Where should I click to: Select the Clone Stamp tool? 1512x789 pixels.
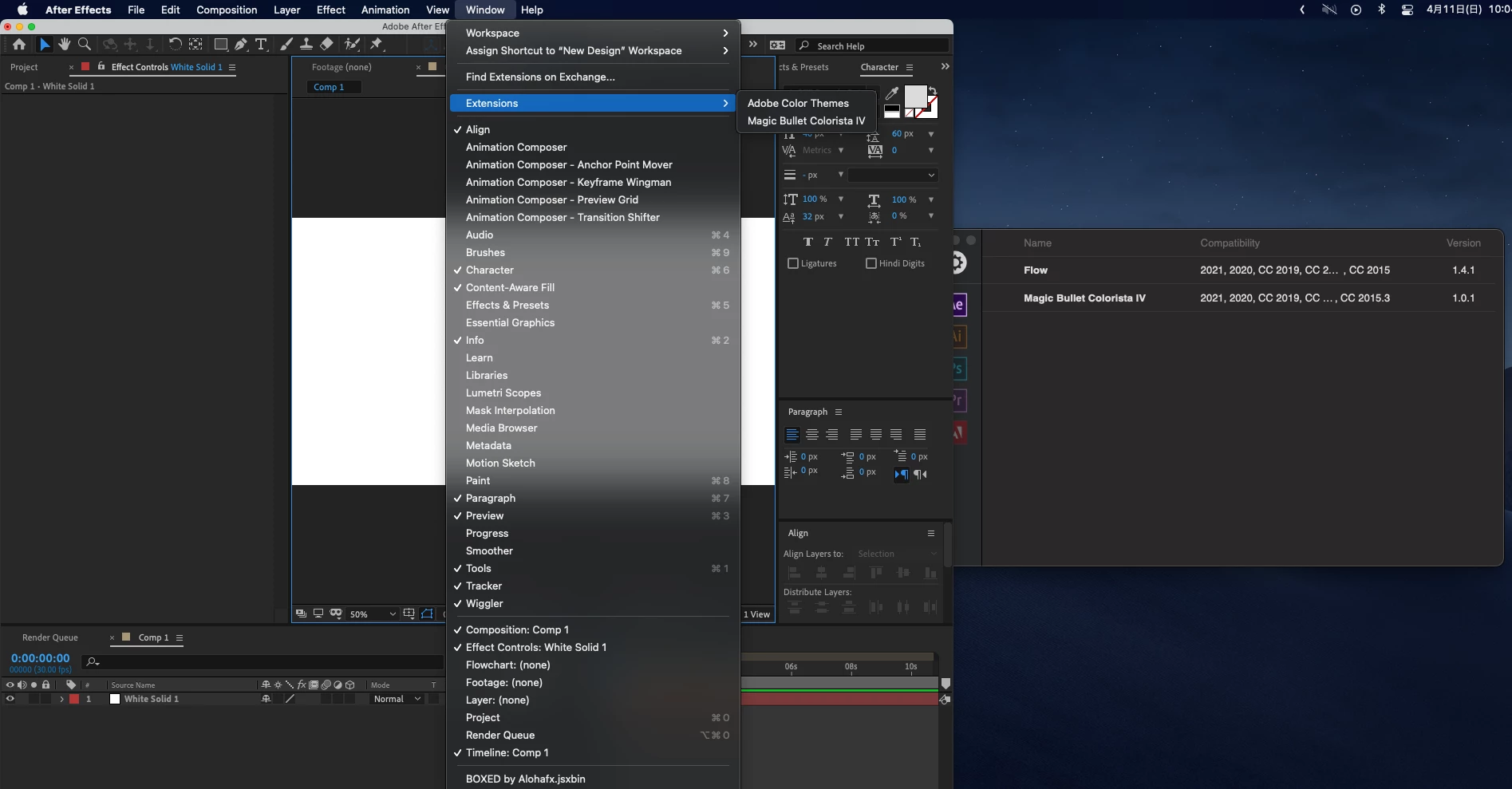tap(306, 45)
